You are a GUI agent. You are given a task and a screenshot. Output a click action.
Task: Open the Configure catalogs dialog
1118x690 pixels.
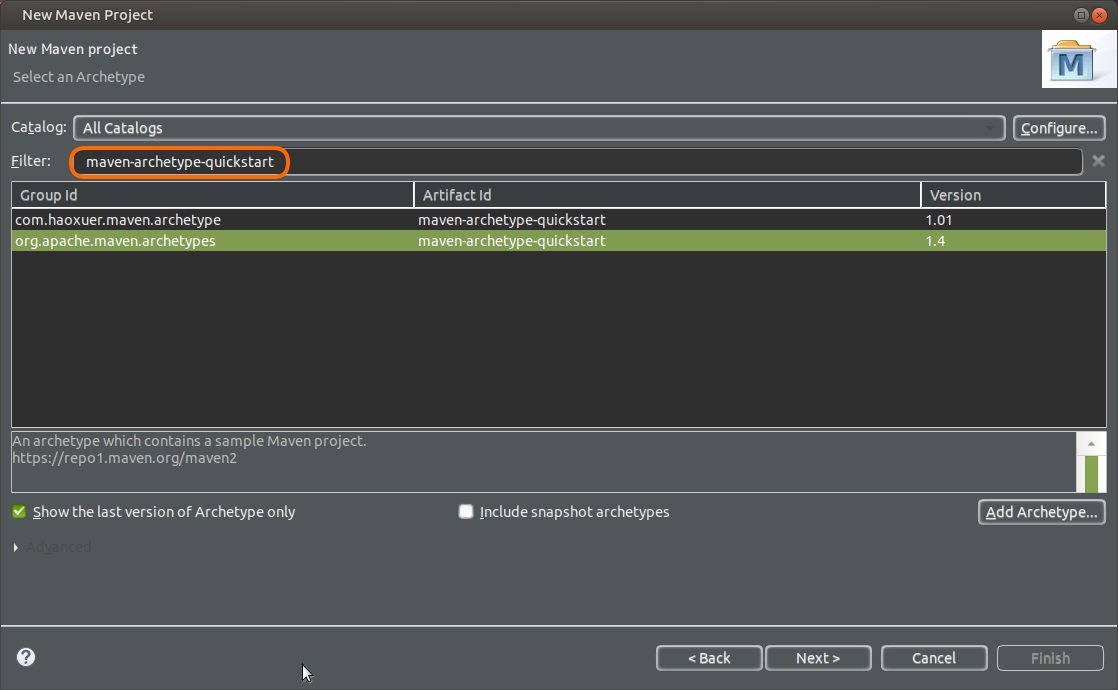pos(1059,128)
